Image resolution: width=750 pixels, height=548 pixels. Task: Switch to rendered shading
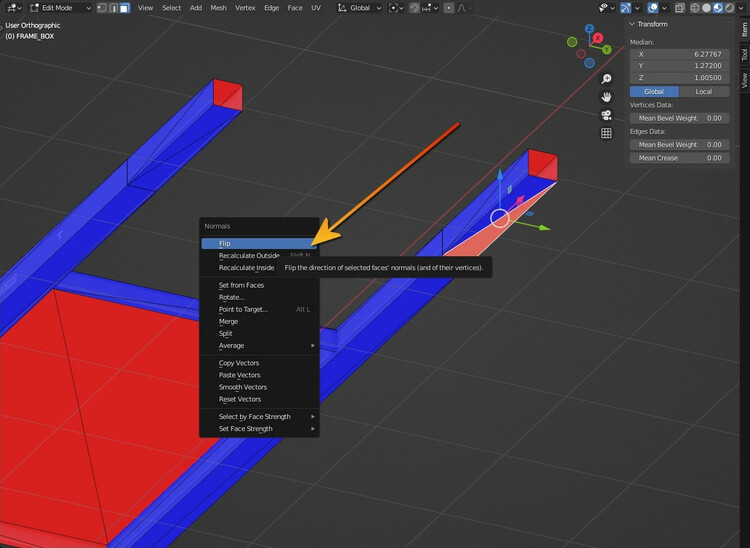(x=729, y=8)
